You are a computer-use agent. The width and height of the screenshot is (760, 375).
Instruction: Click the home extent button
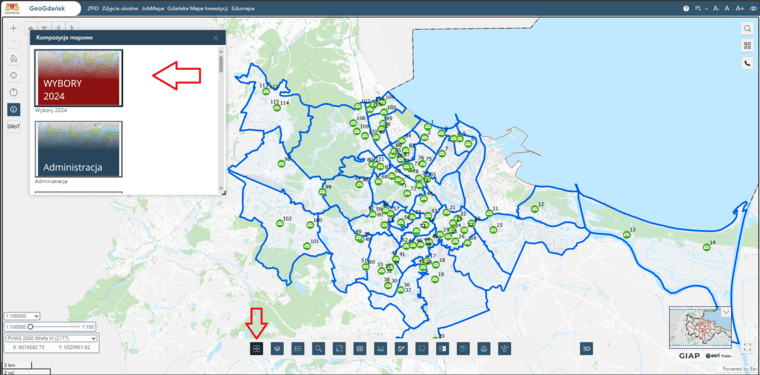click(14, 59)
